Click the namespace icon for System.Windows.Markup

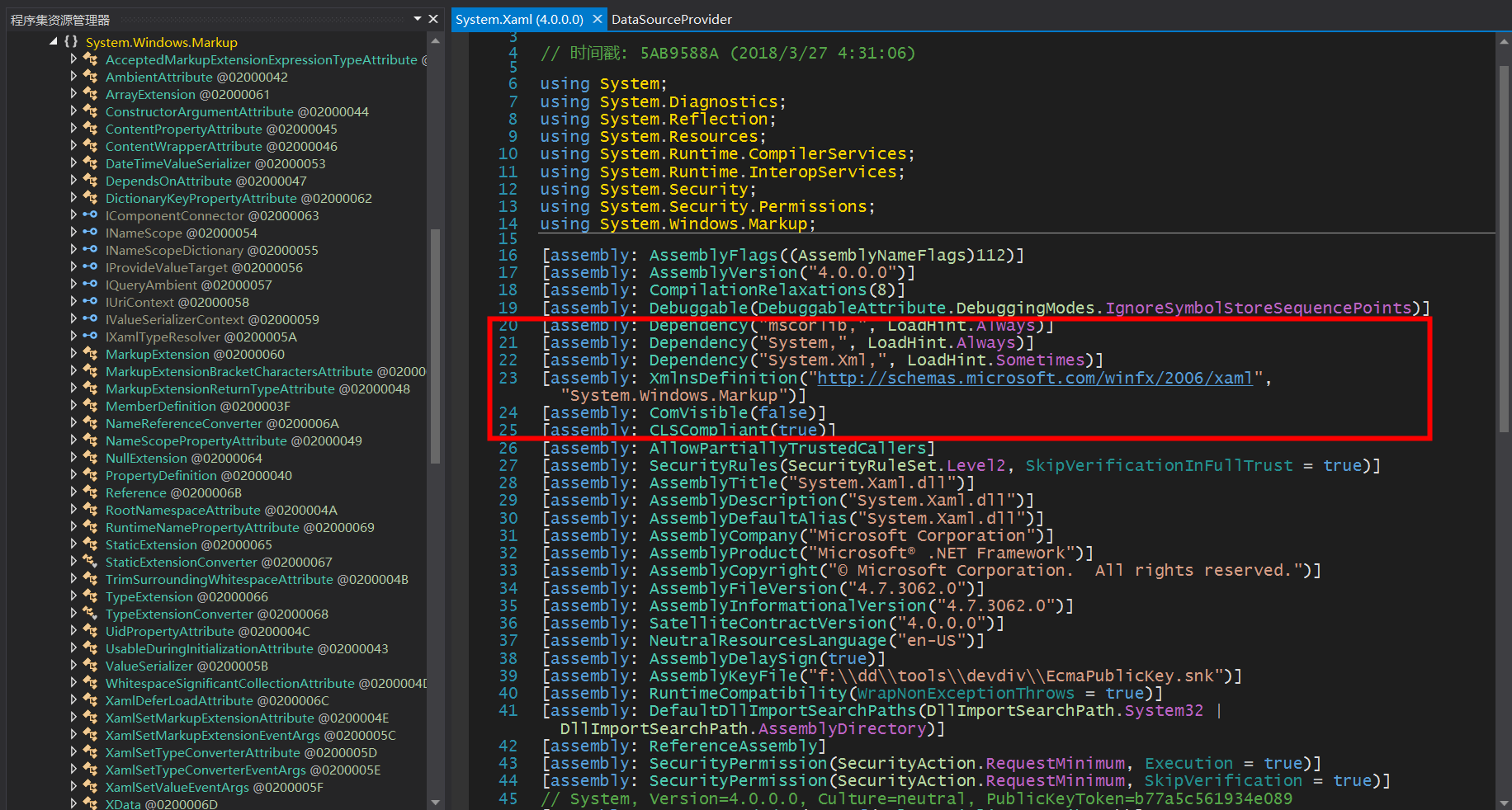coord(71,41)
